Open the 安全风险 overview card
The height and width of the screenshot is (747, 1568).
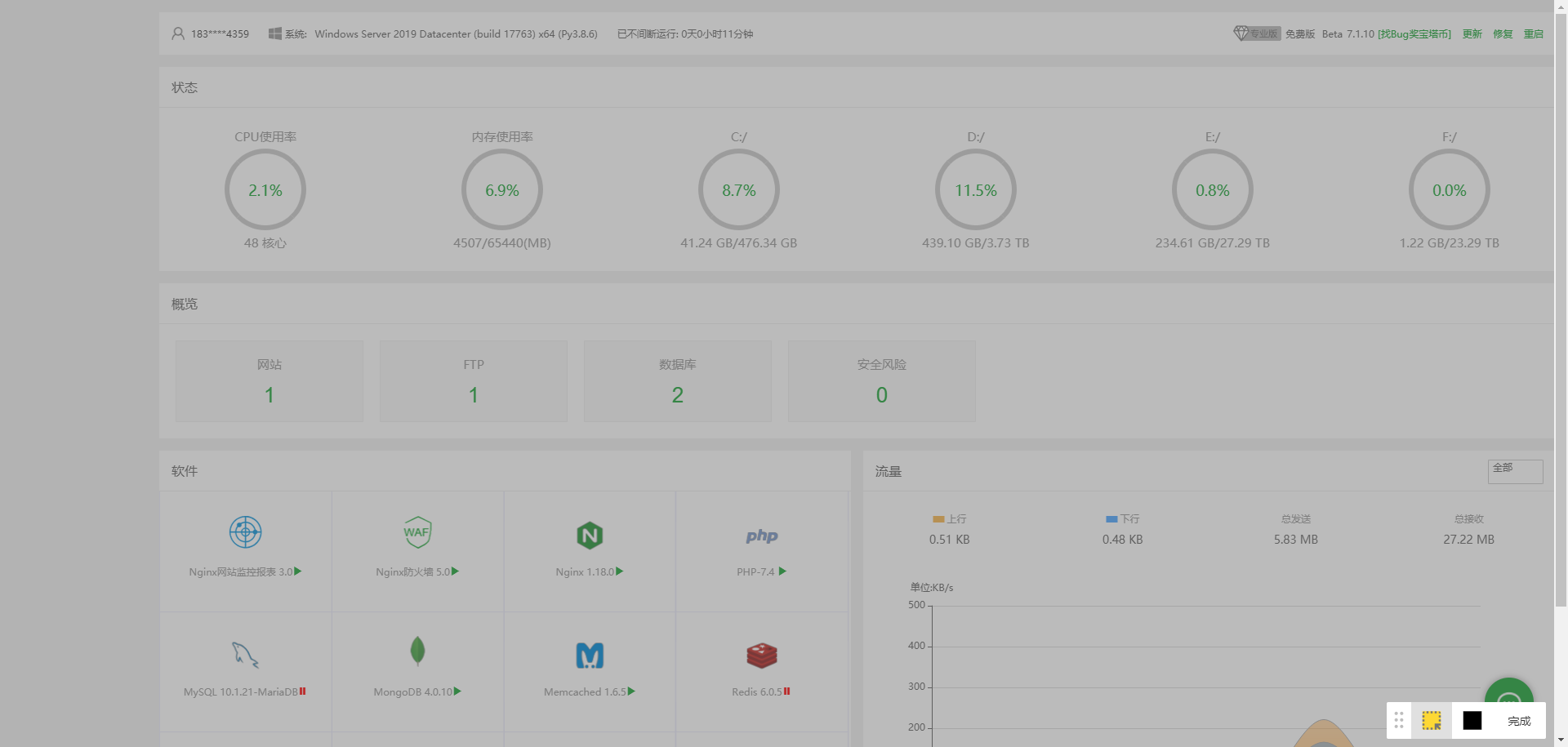coord(882,381)
